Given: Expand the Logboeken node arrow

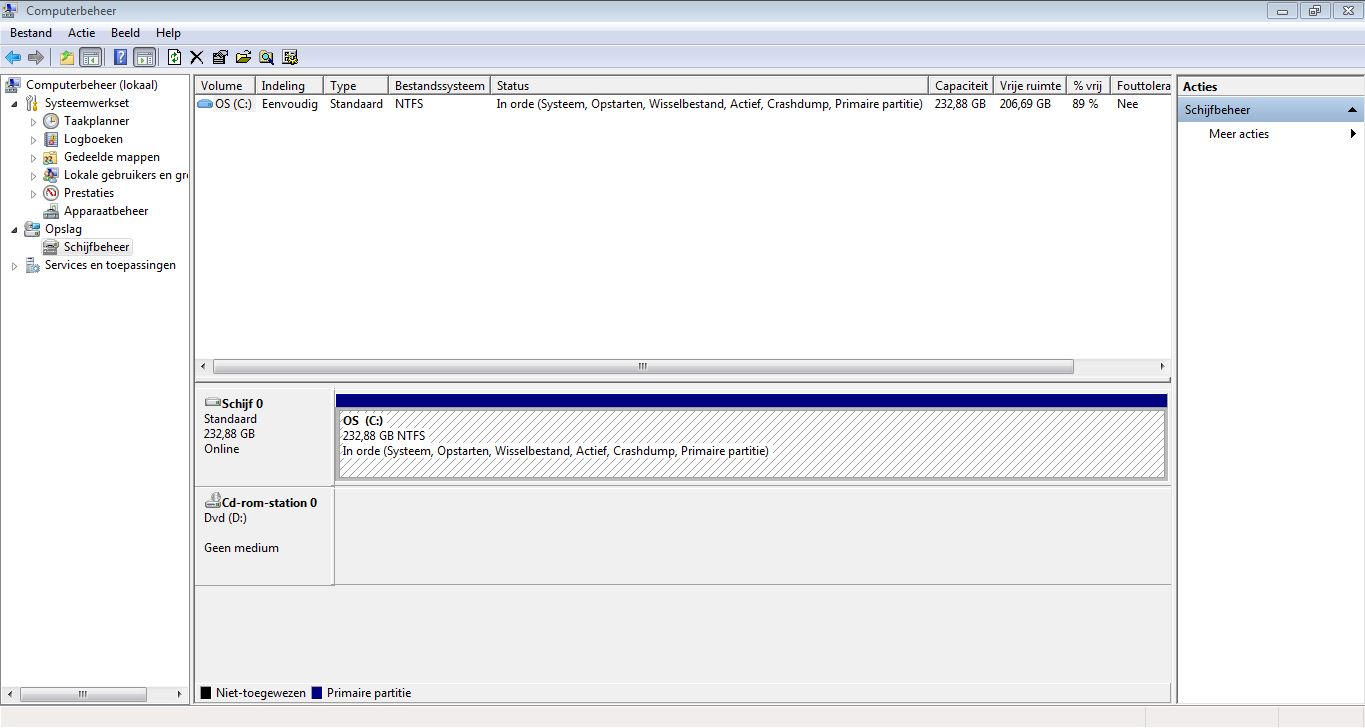Looking at the screenshot, I should (33, 140).
